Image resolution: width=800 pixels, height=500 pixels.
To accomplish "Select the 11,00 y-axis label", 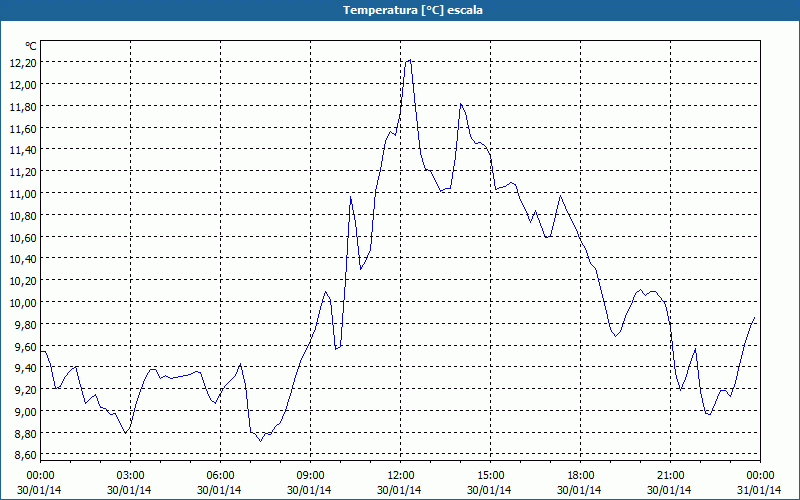I will pos(23,193).
